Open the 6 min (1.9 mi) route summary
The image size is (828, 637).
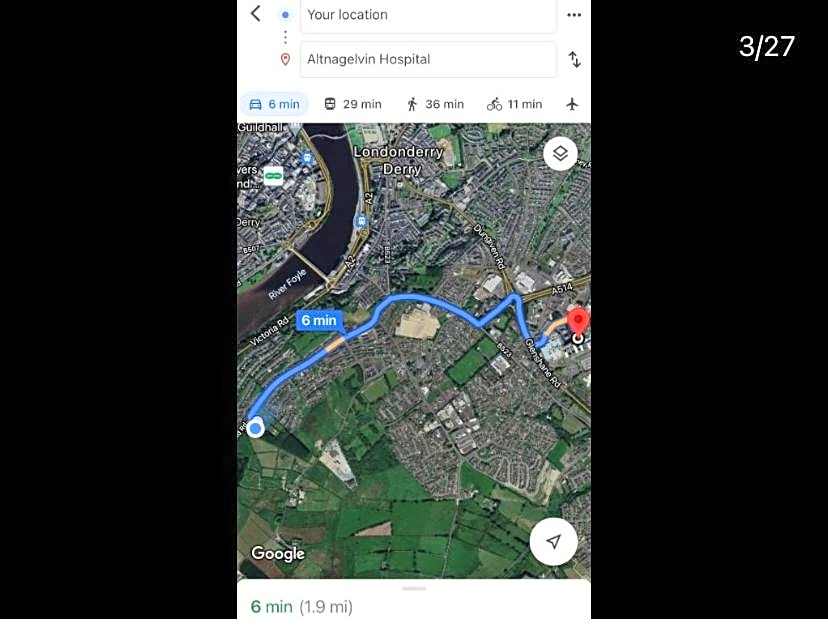click(x=302, y=607)
